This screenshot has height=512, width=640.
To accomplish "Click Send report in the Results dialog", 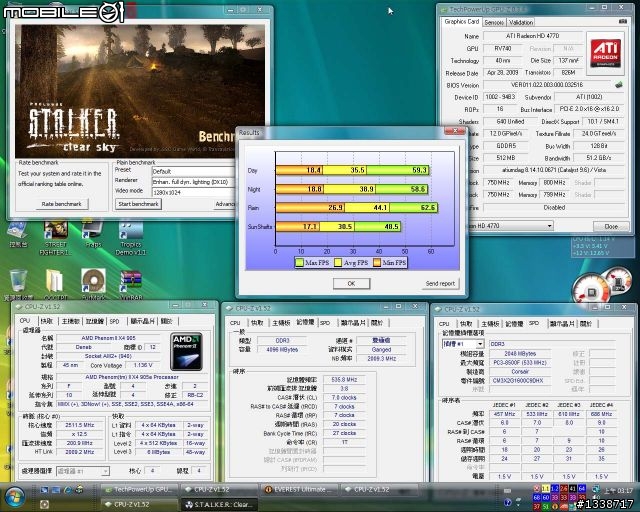I will point(440,283).
